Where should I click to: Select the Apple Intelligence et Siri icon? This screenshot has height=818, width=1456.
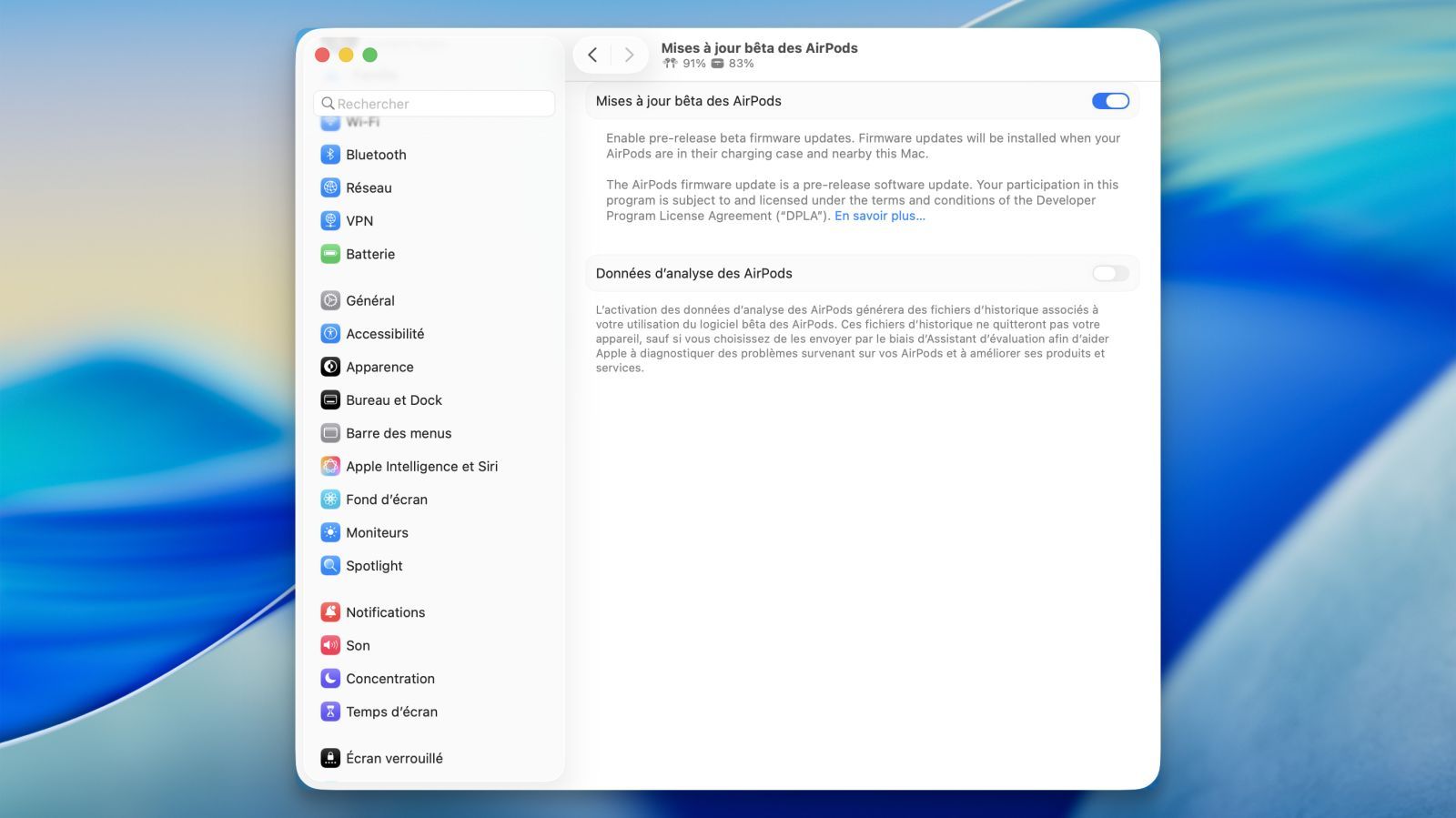[x=330, y=466]
